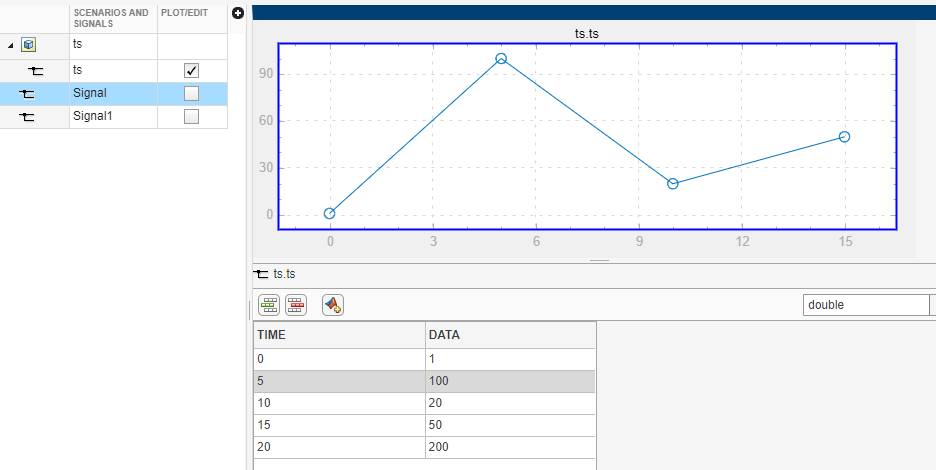Click the black plus button beside the PLOT/EDIT header
The width and height of the screenshot is (936, 470).
click(238, 13)
